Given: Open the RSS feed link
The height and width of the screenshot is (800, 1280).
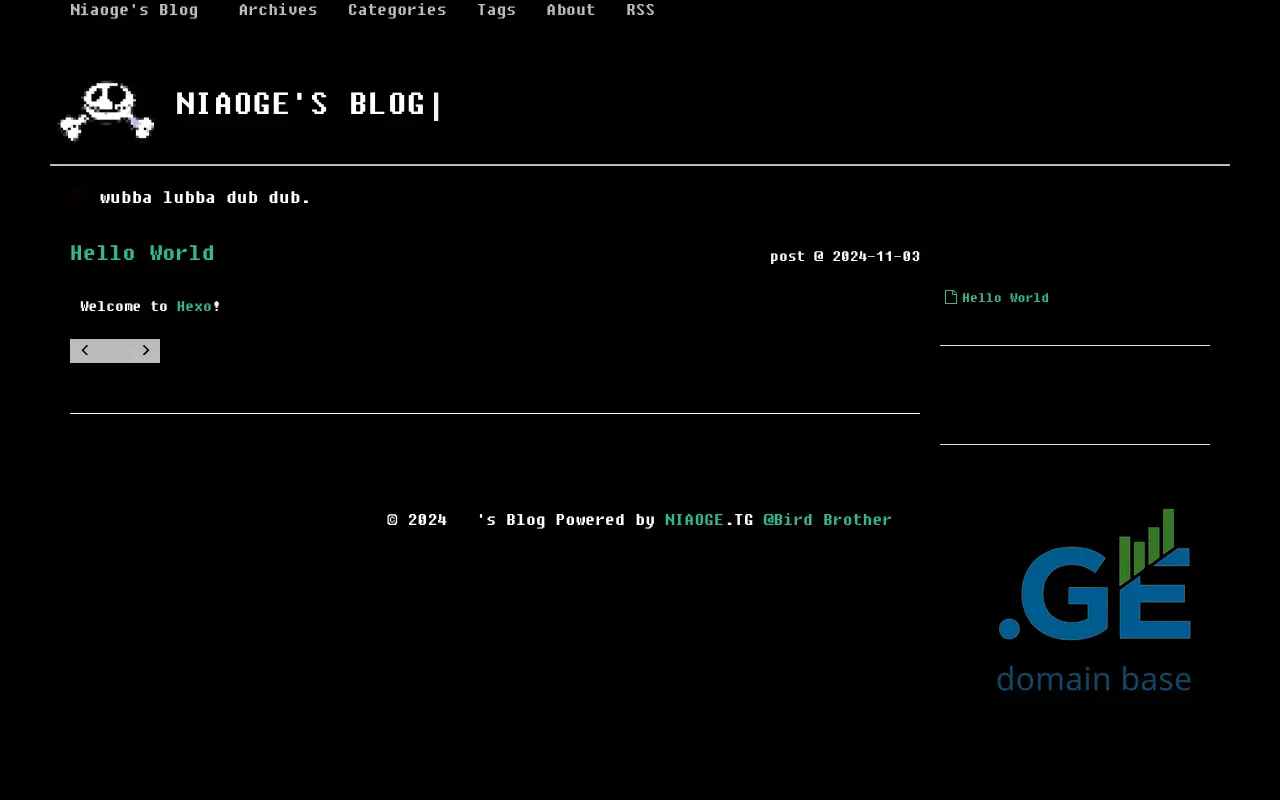Looking at the screenshot, I should coord(640,10).
